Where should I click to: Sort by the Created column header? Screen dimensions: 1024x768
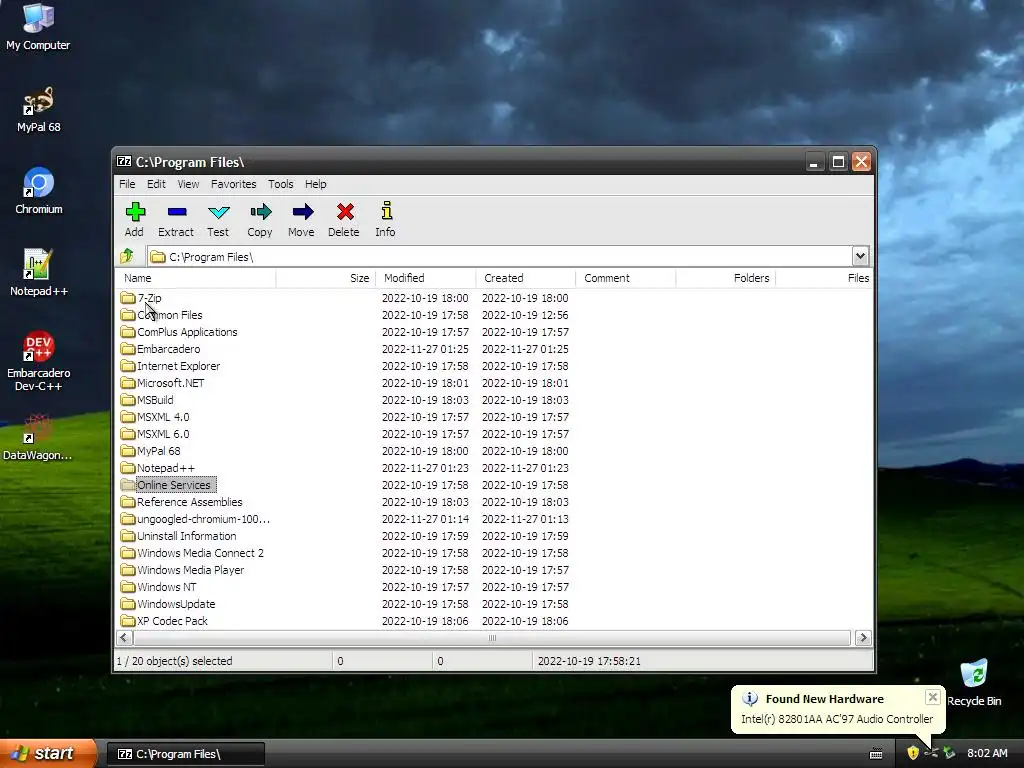tap(526, 278)
